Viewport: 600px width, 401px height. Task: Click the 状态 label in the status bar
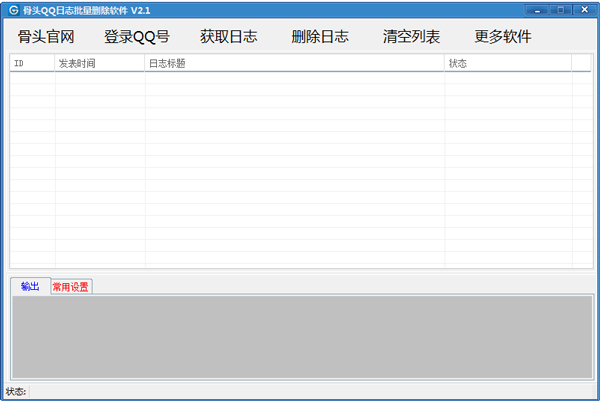tap(17, 391)
